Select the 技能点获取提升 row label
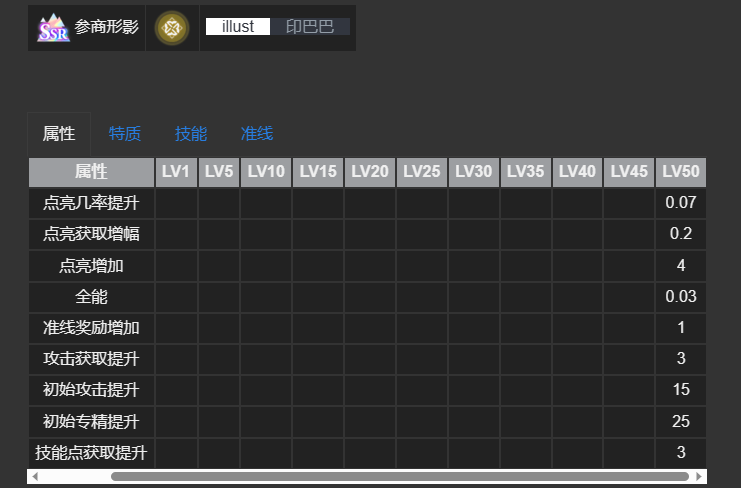This screenshot has width=741, height=488. (x=91, y=452)
